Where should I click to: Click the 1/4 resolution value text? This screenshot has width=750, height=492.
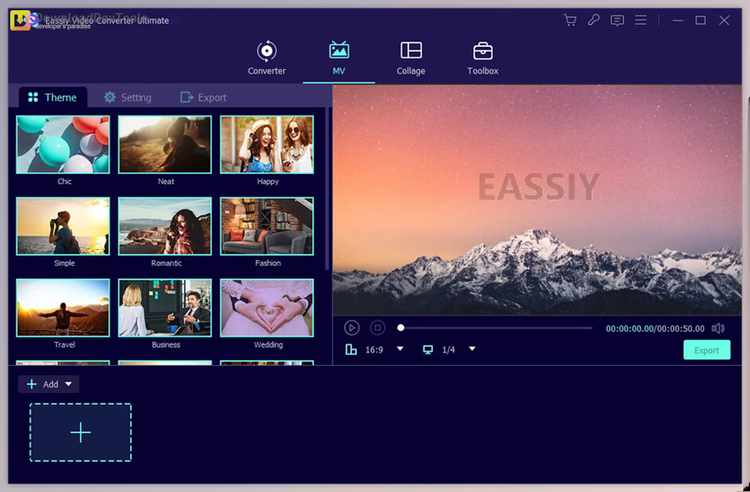[x=448, y=350]
